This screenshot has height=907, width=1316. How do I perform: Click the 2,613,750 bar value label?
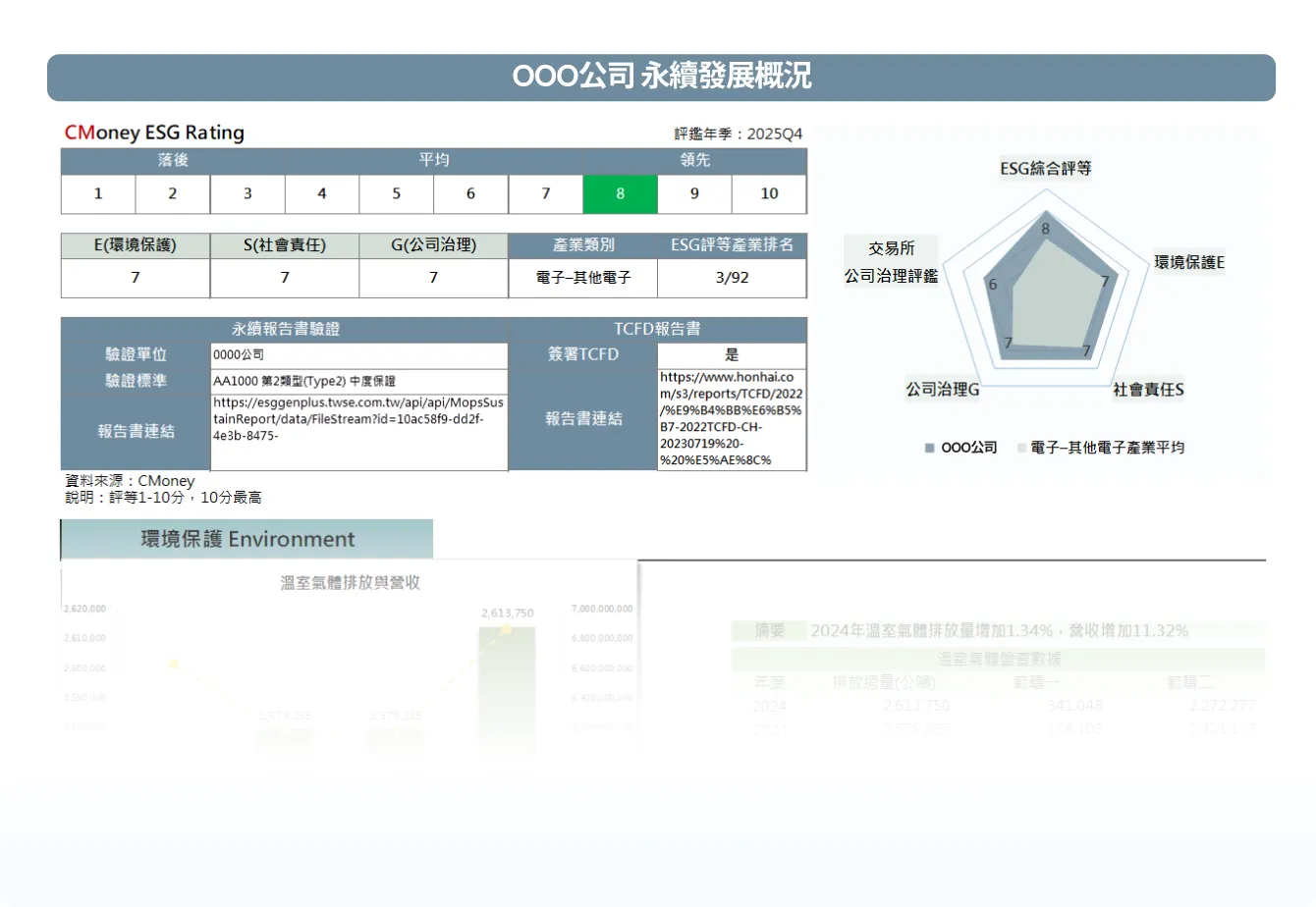[x=507, y=614]
